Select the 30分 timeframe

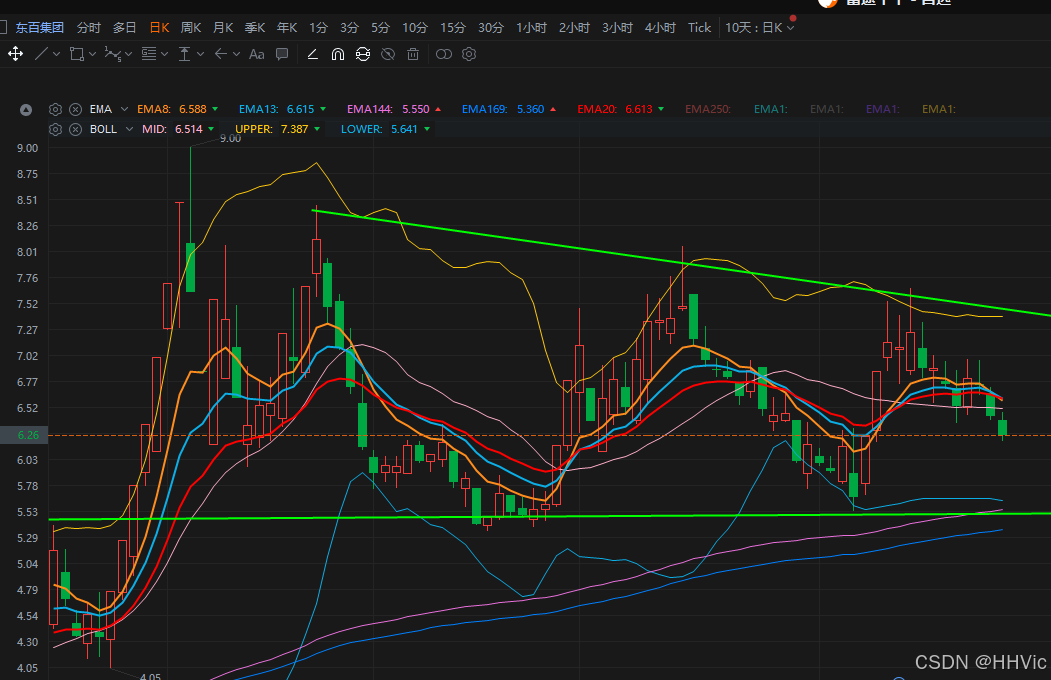[491, 27]
